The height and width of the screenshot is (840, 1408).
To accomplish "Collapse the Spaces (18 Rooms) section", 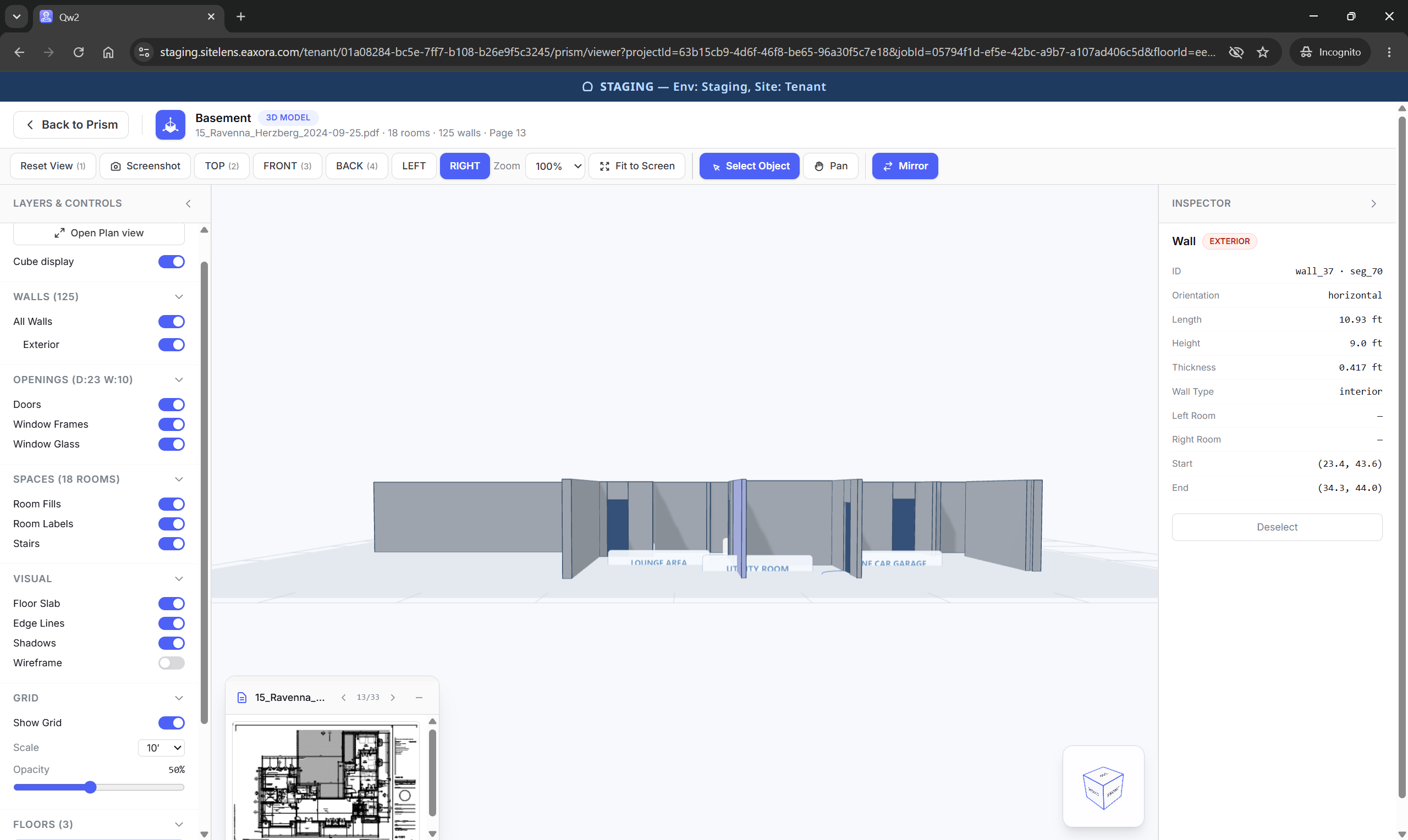I will click(x=179, y=479).
